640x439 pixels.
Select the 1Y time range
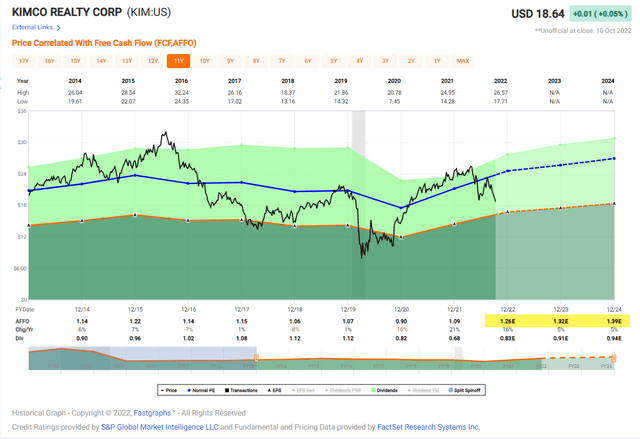coord(437,61)
